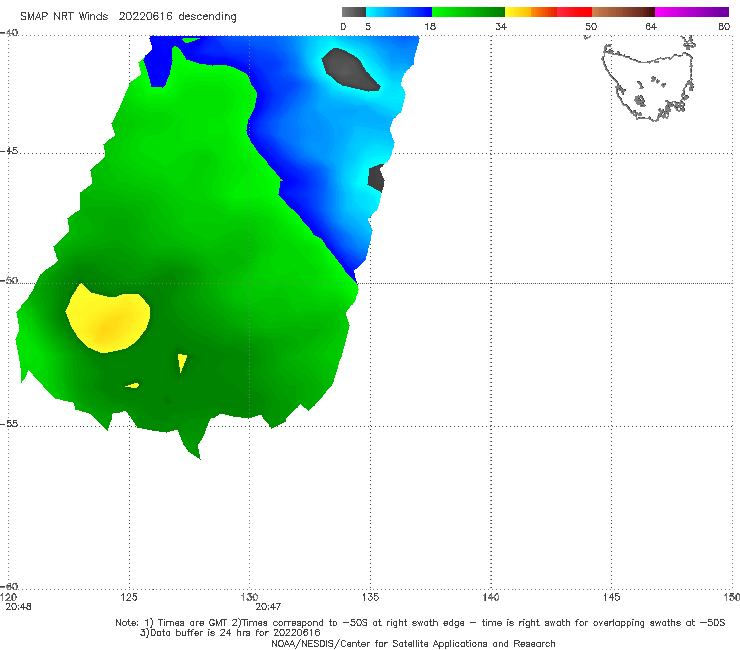Click the color bar label '18'
This screenshot has height=650, width=740.
tap(430, 26)
